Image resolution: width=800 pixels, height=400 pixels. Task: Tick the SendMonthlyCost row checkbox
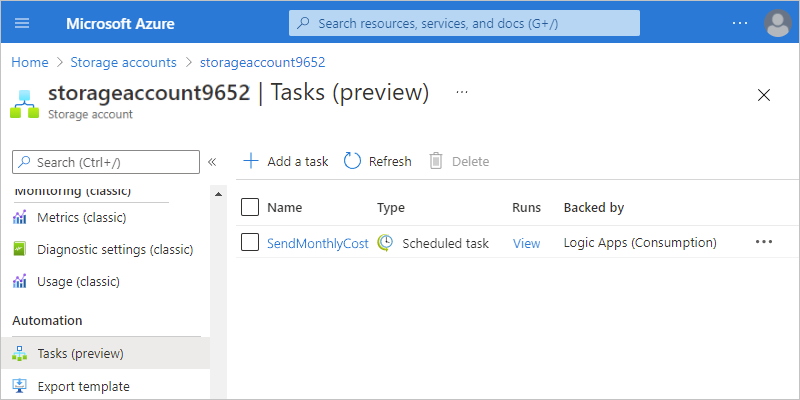(x=250, y=242)
